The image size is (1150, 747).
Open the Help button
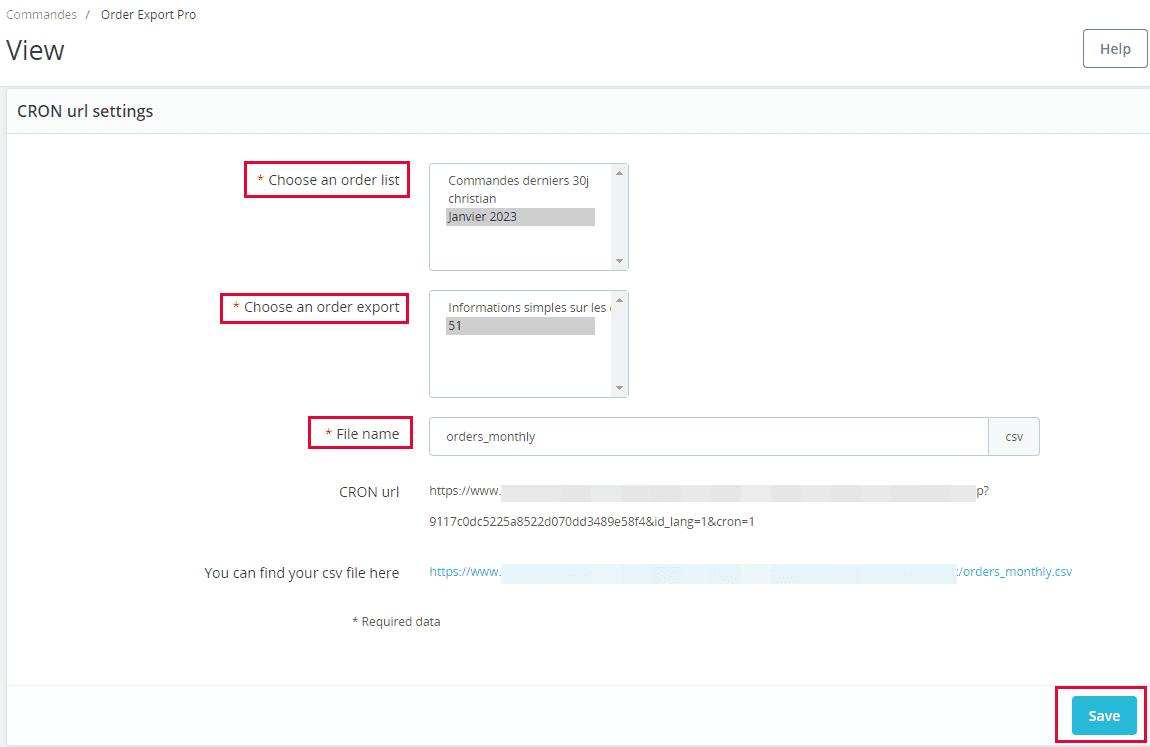coord(1115,49)
